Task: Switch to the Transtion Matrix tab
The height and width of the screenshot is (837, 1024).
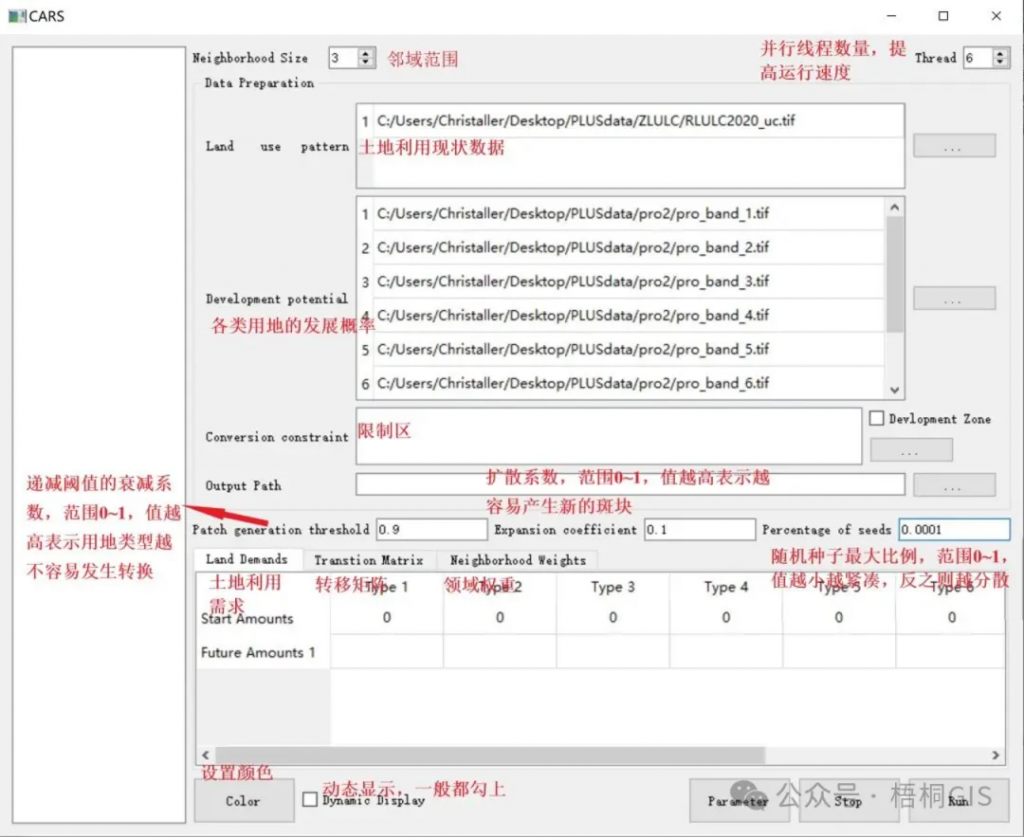Action: click(368, 560)
